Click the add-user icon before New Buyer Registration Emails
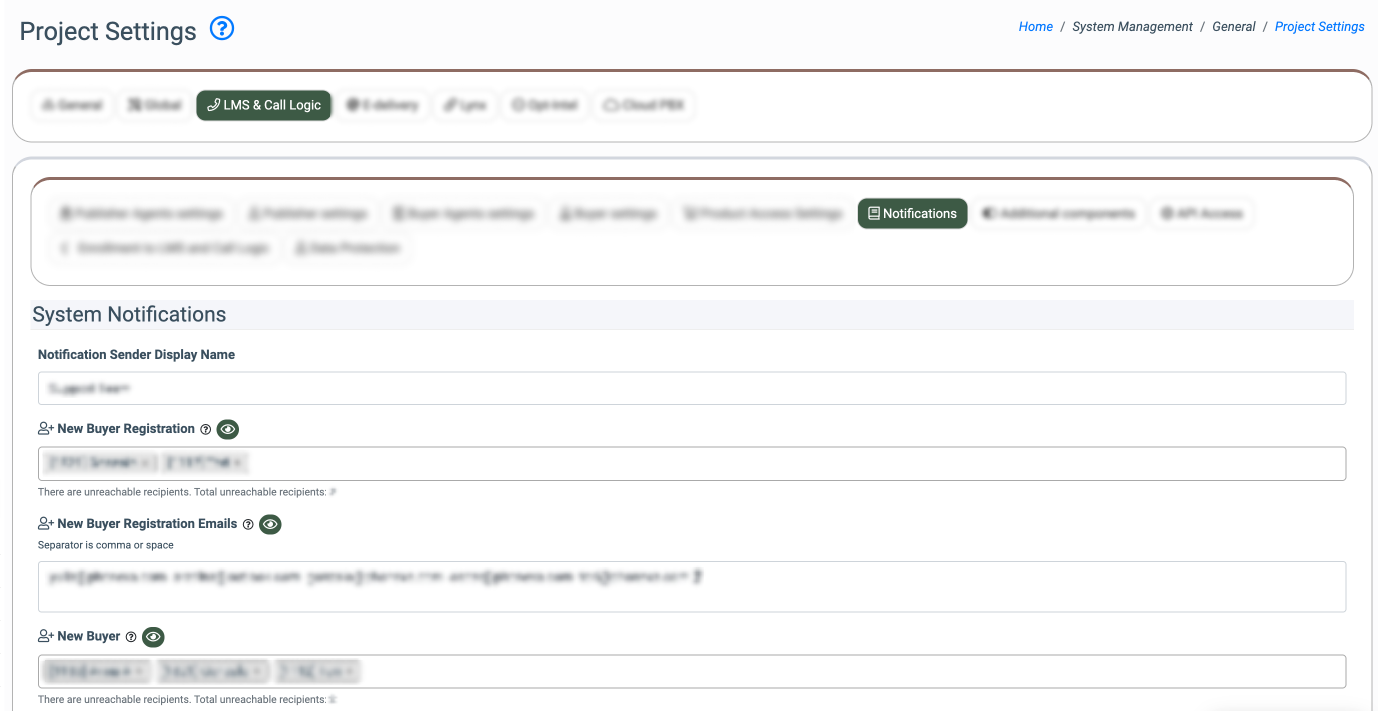1378x711 pixels. [x=45, y=524]
